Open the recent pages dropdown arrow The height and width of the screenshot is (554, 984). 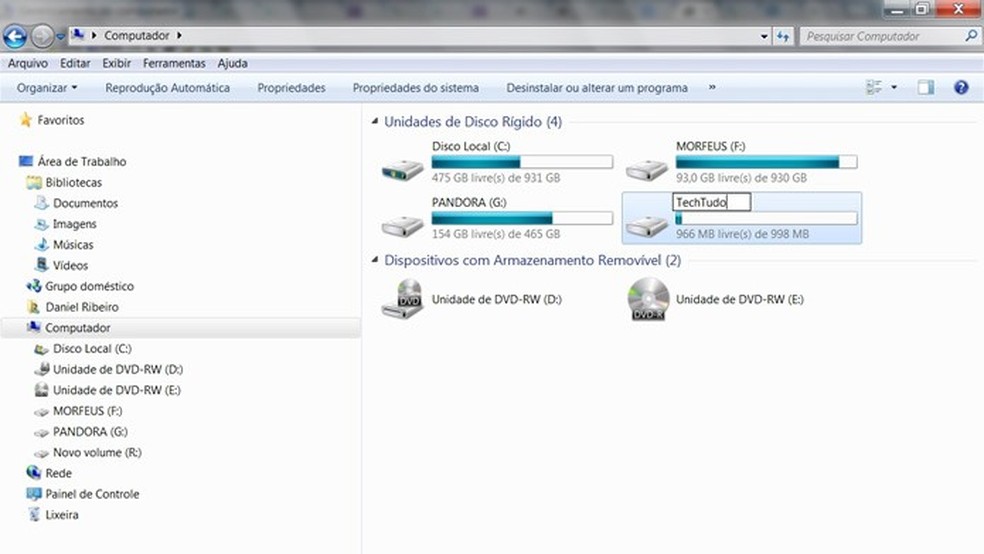(60, 36)
